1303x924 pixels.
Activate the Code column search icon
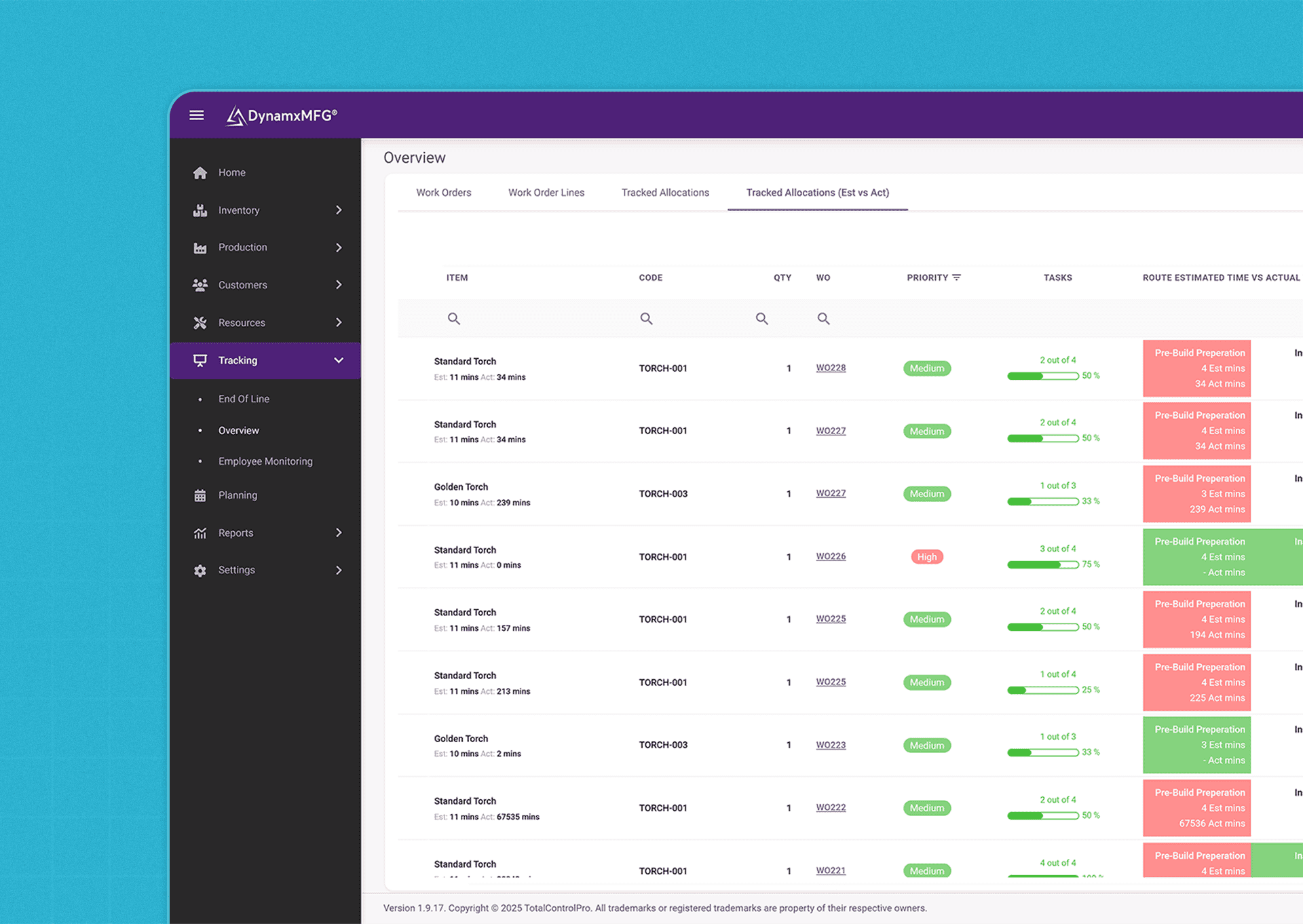(x=646, y=318)
